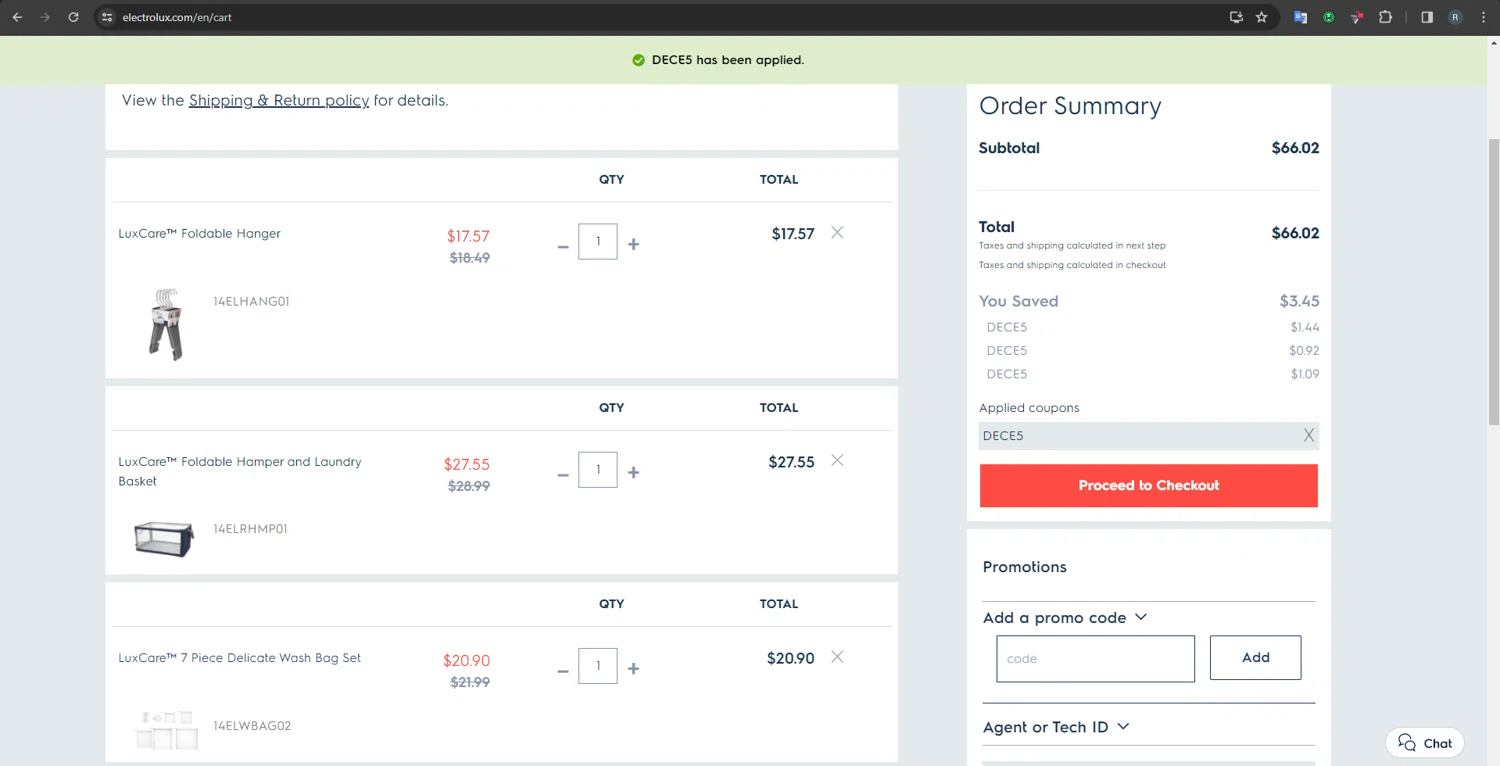The width and height of the screenshot is (1500, 766).
Task: Toggle the browser side panel
Action: pyautogui.click(x=1427, y=17)
